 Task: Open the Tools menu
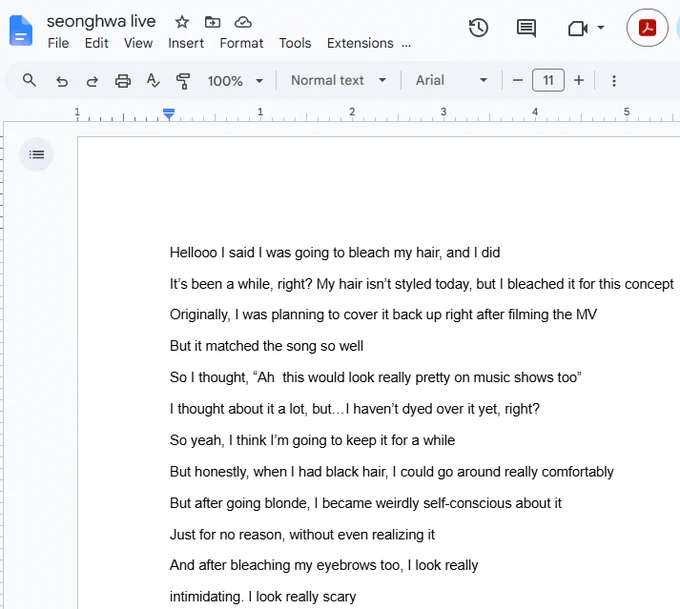point(295,43)
